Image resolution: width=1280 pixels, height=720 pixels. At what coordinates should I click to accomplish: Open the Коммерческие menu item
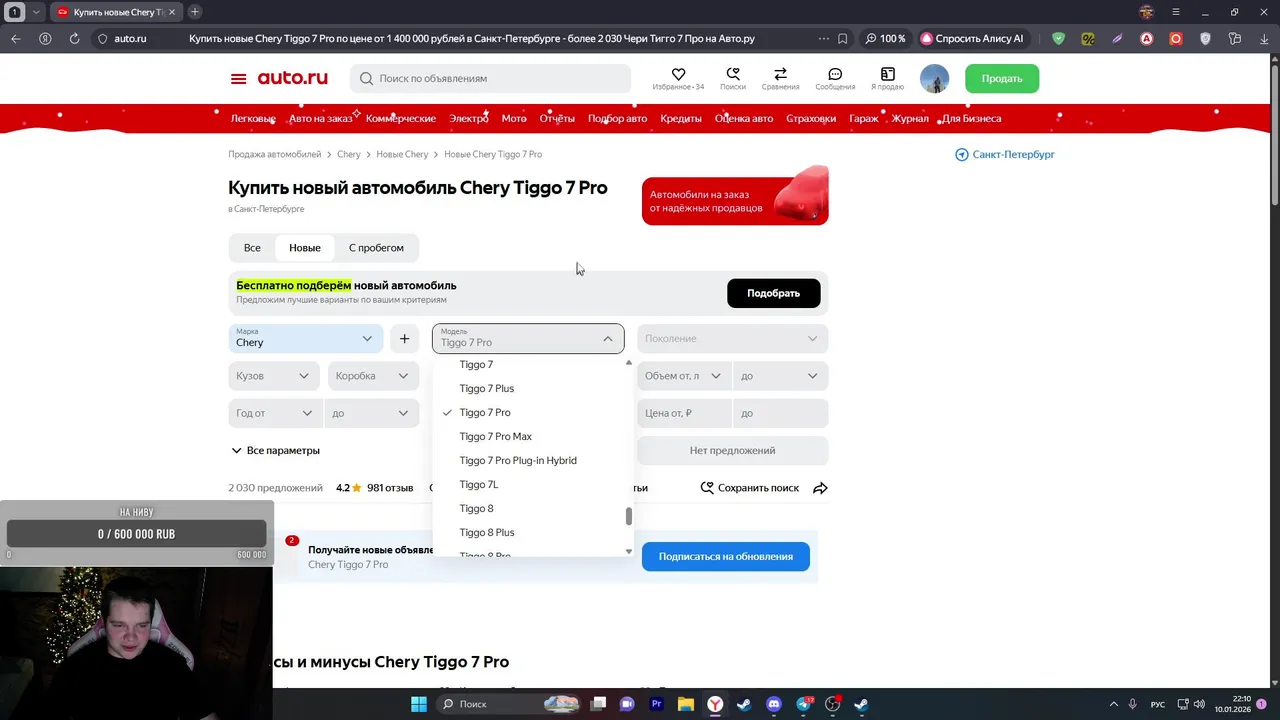coord(401,118)
